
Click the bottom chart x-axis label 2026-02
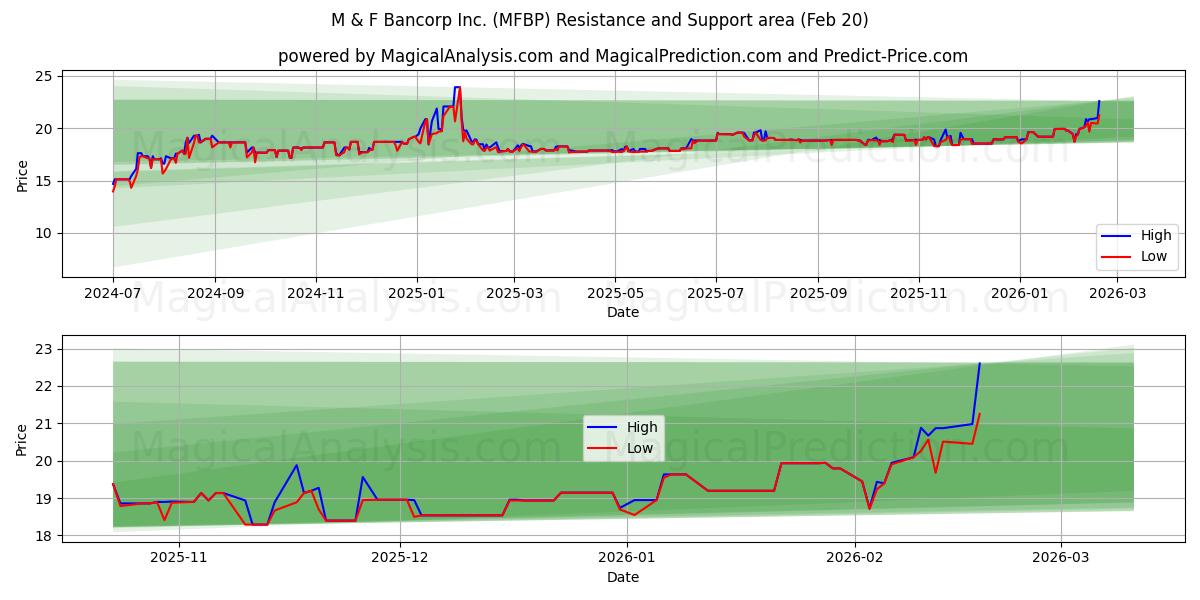click(854, 558)
